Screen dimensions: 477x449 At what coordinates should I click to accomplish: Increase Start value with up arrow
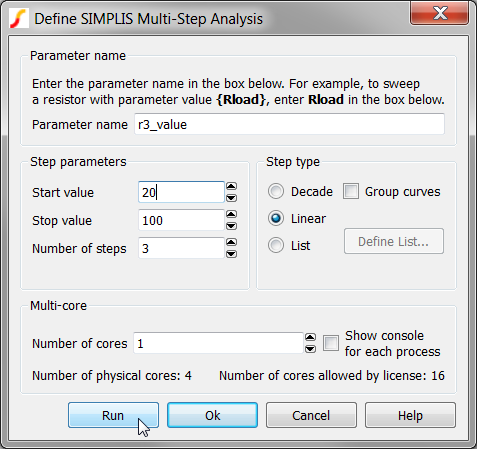[x=231, y=186]
